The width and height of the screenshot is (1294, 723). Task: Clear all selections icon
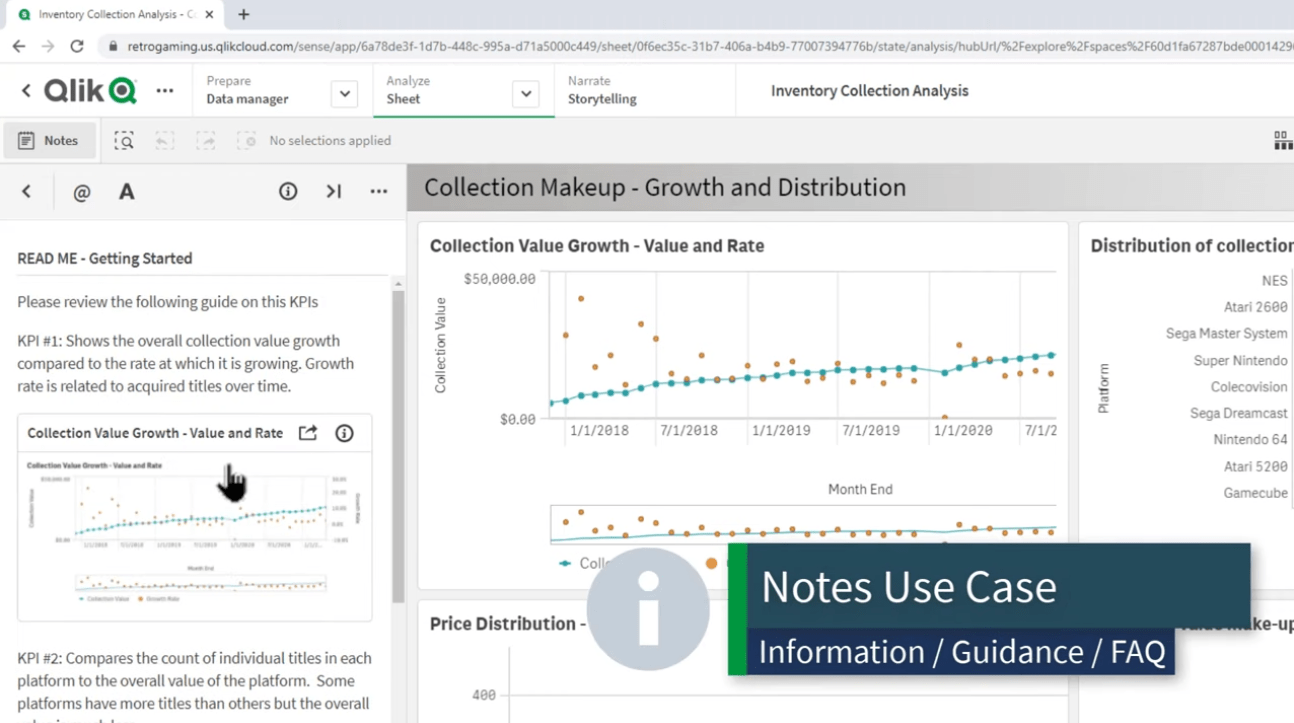click(246, 141)
